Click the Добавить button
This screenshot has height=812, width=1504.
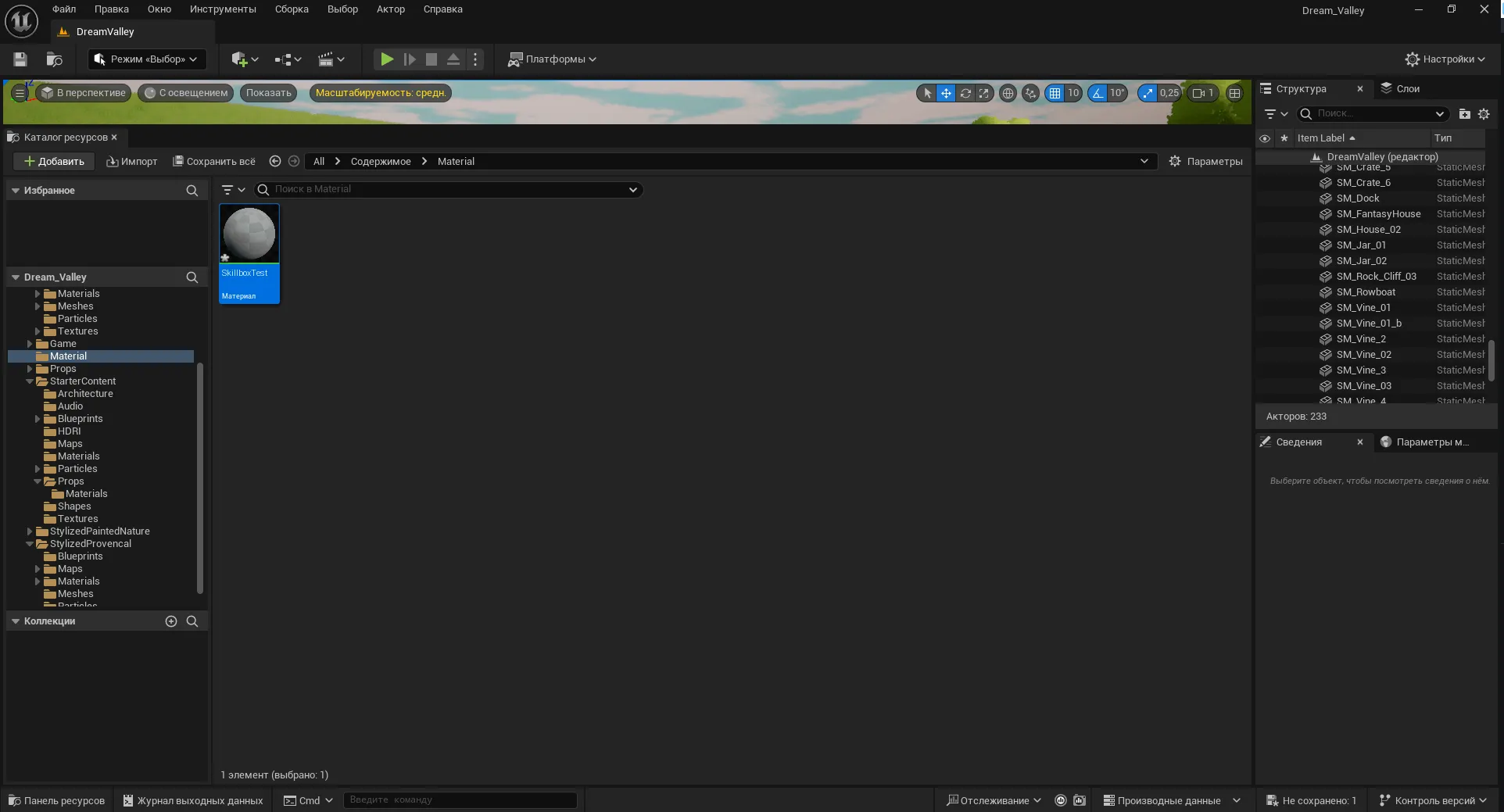(54, 162)
